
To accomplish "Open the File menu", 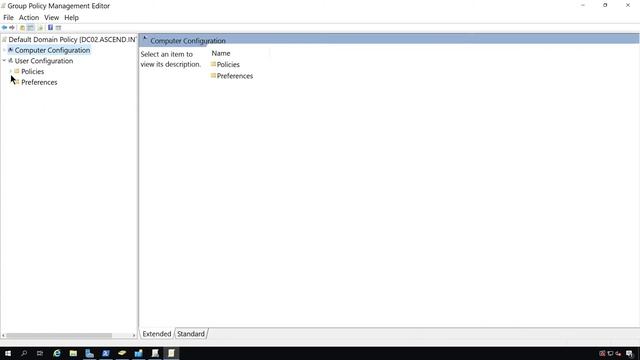I will pyautogui.click(x=8, y=18).
